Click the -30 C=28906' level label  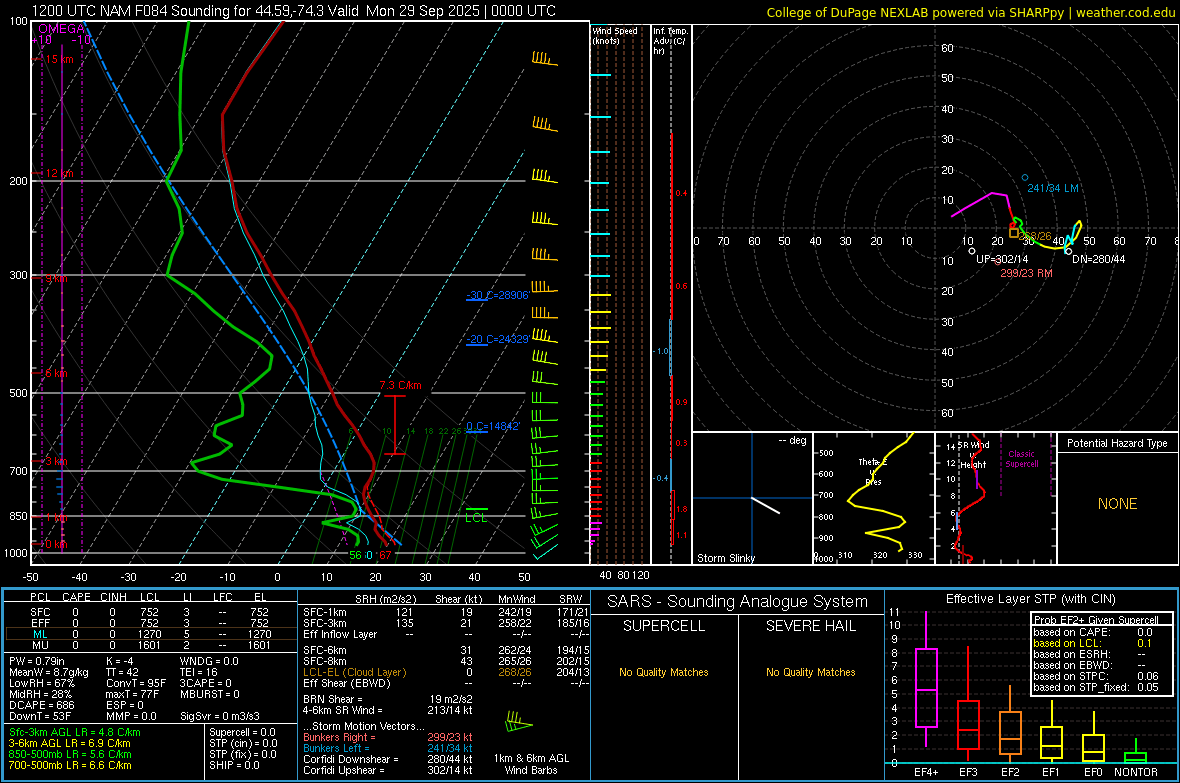point(497,295)
